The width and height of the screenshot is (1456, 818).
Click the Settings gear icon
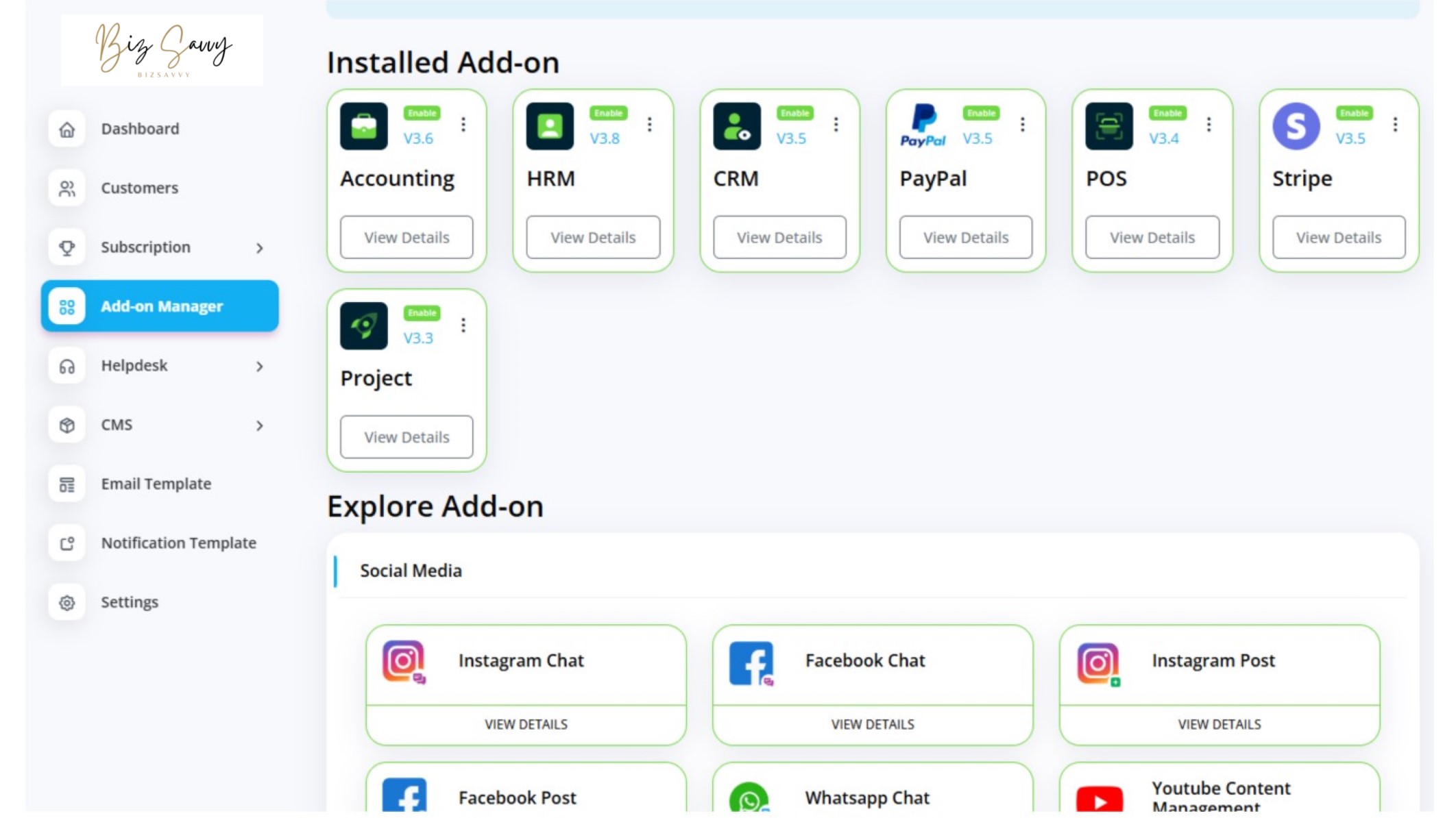[x=66, y=602]
